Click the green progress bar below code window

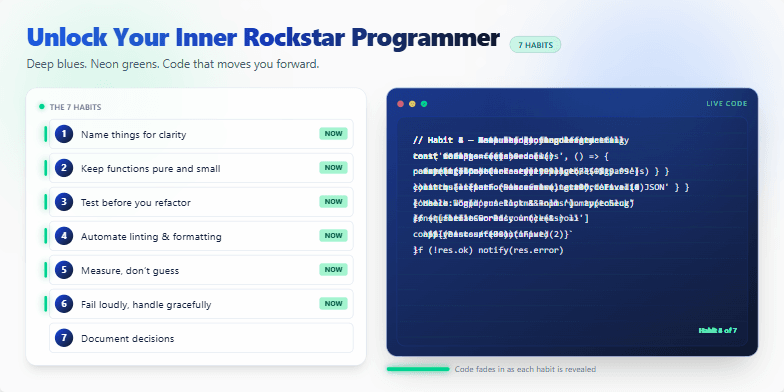pyautogui.click(x=418, y=370)
